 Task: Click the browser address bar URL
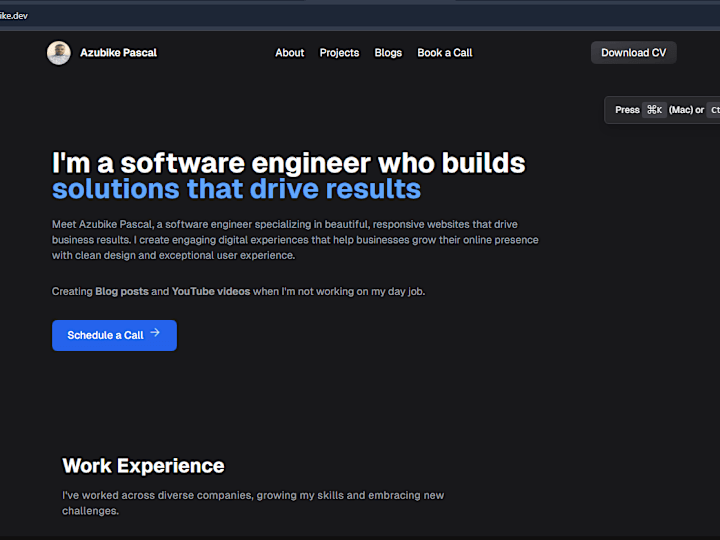pos(14,16)
